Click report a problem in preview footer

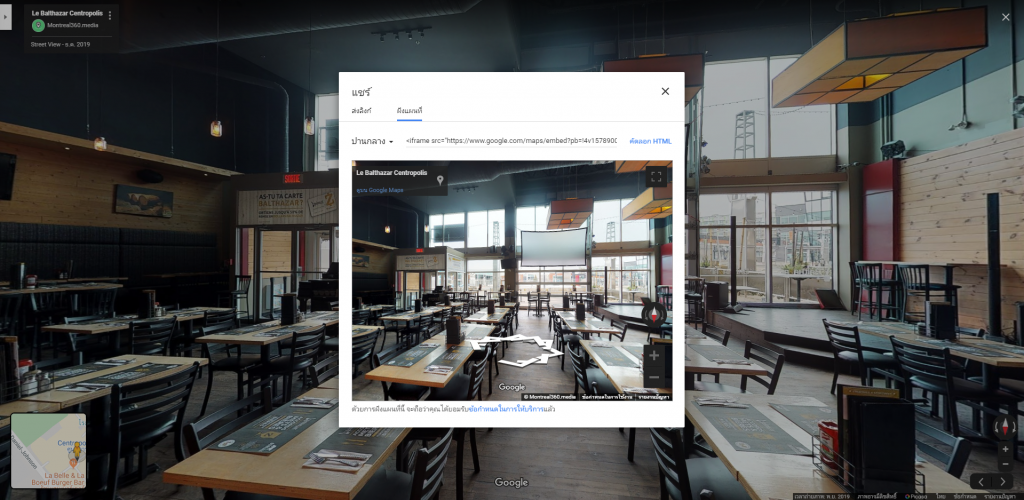pyautogui.click(x=654, y=396)
